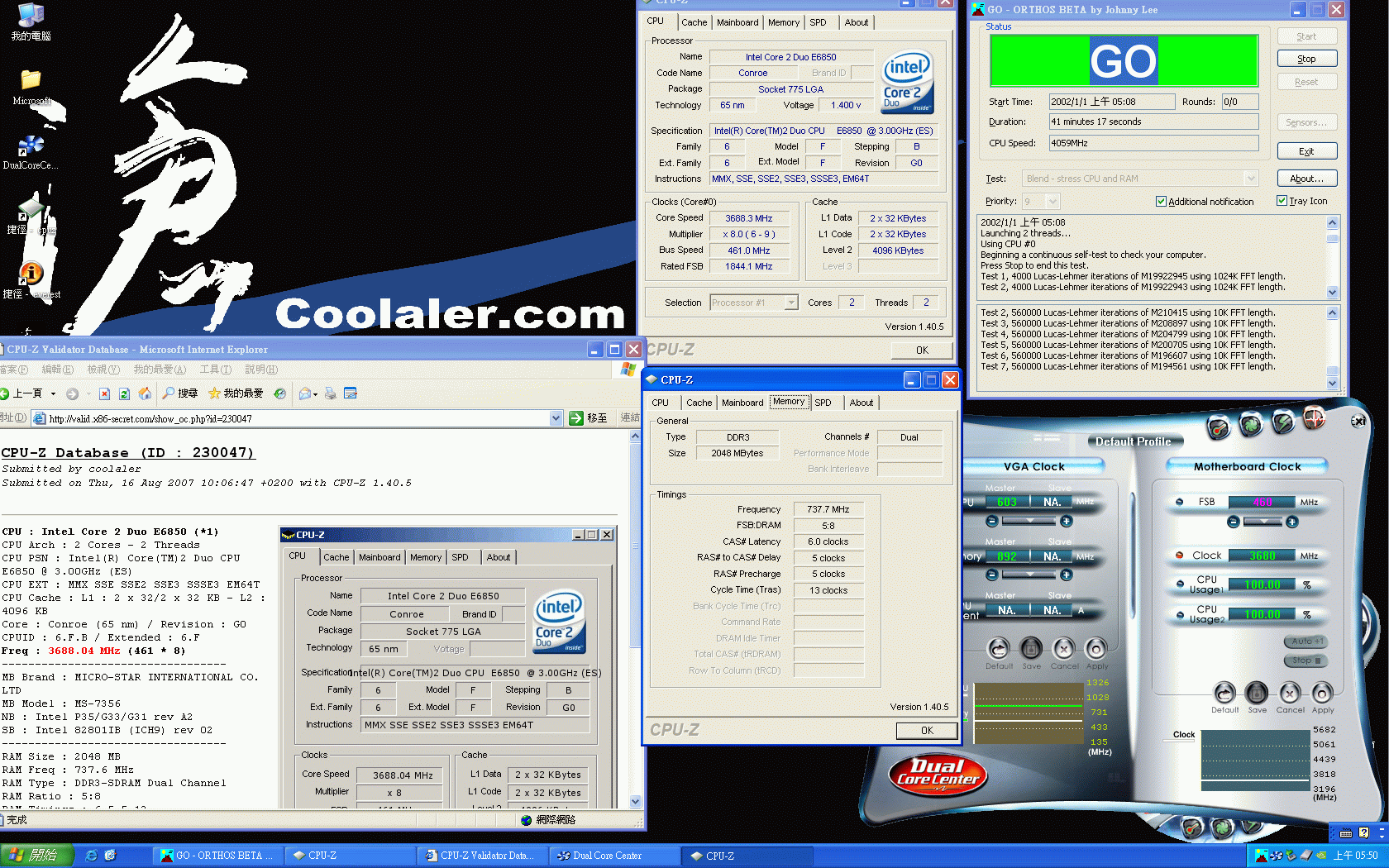Open SPD tab in CPU-Z memory Timings window
The width and height of the screenshot is (1389, 868).
pos(823,403)
